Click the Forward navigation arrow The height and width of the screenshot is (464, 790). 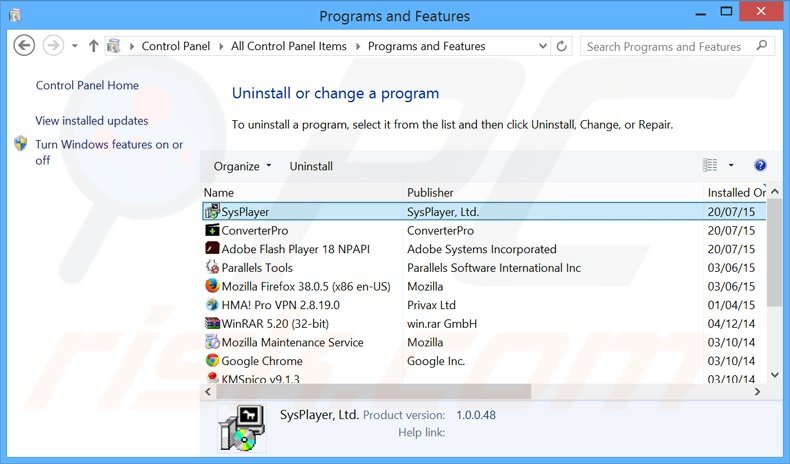click(53, 46)
